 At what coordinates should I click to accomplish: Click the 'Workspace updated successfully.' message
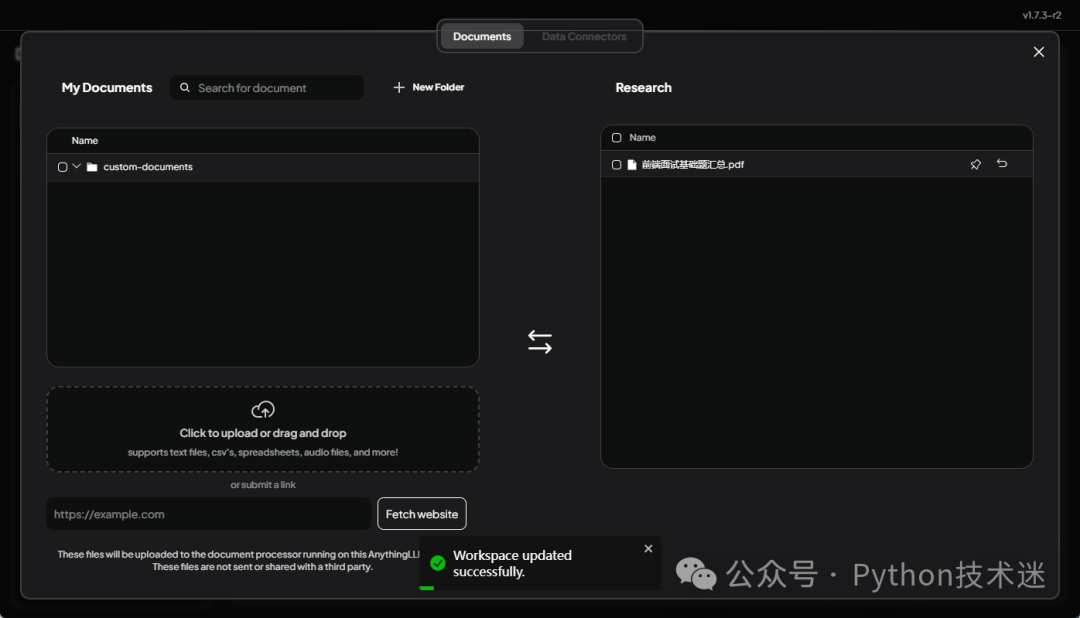tap(512, 564)
